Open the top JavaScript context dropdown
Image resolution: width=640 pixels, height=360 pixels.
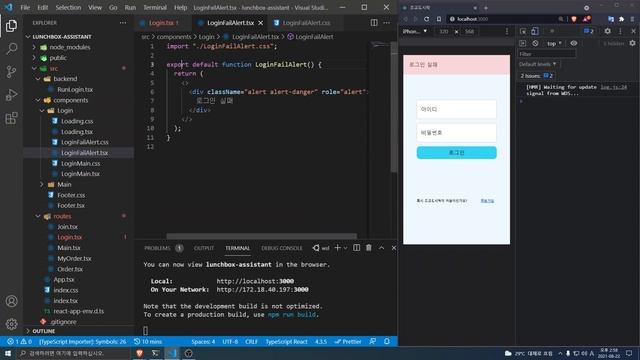(554, 43)
